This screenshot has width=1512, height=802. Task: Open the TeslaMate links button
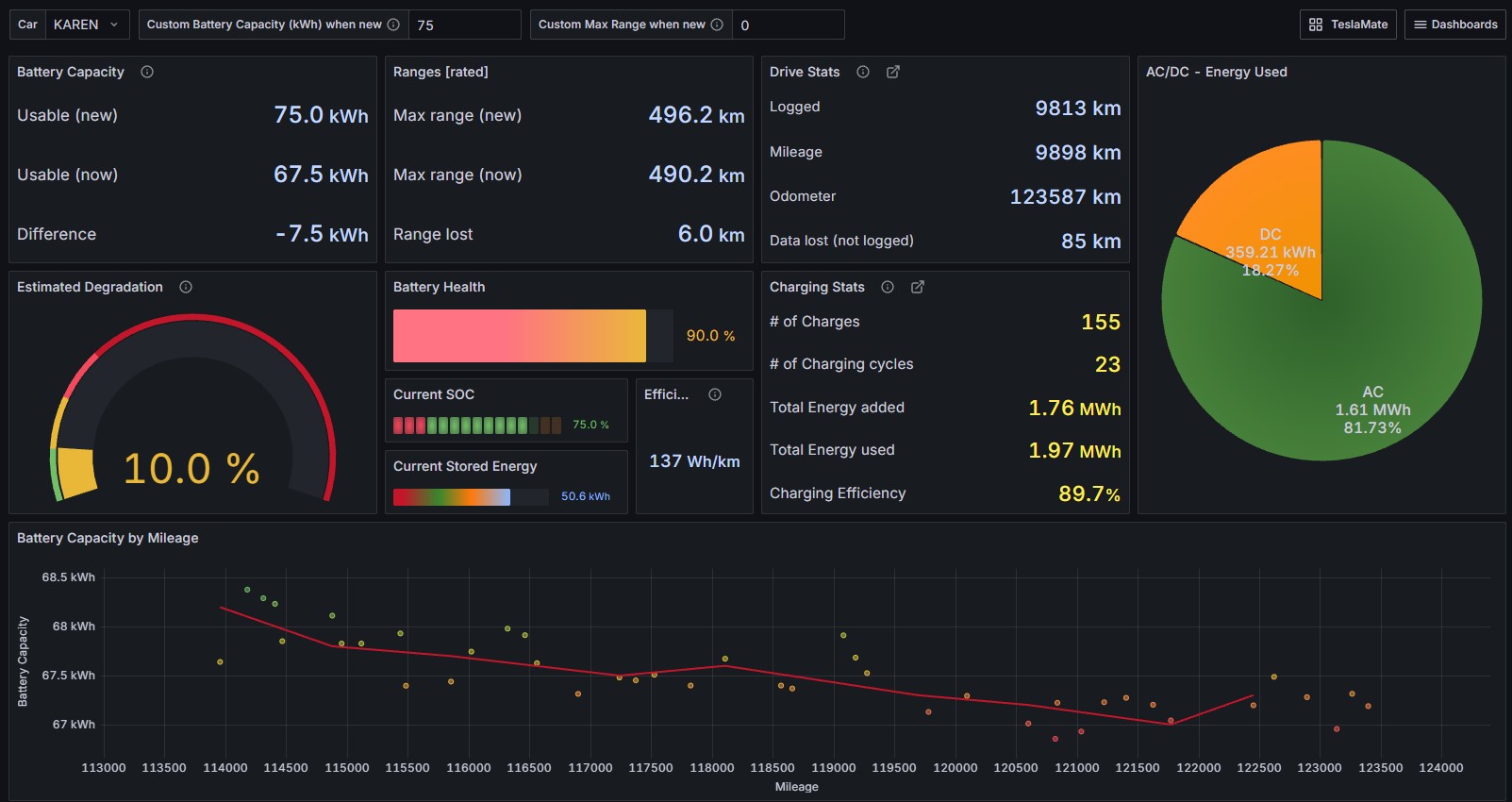(x=1348, y=25)
